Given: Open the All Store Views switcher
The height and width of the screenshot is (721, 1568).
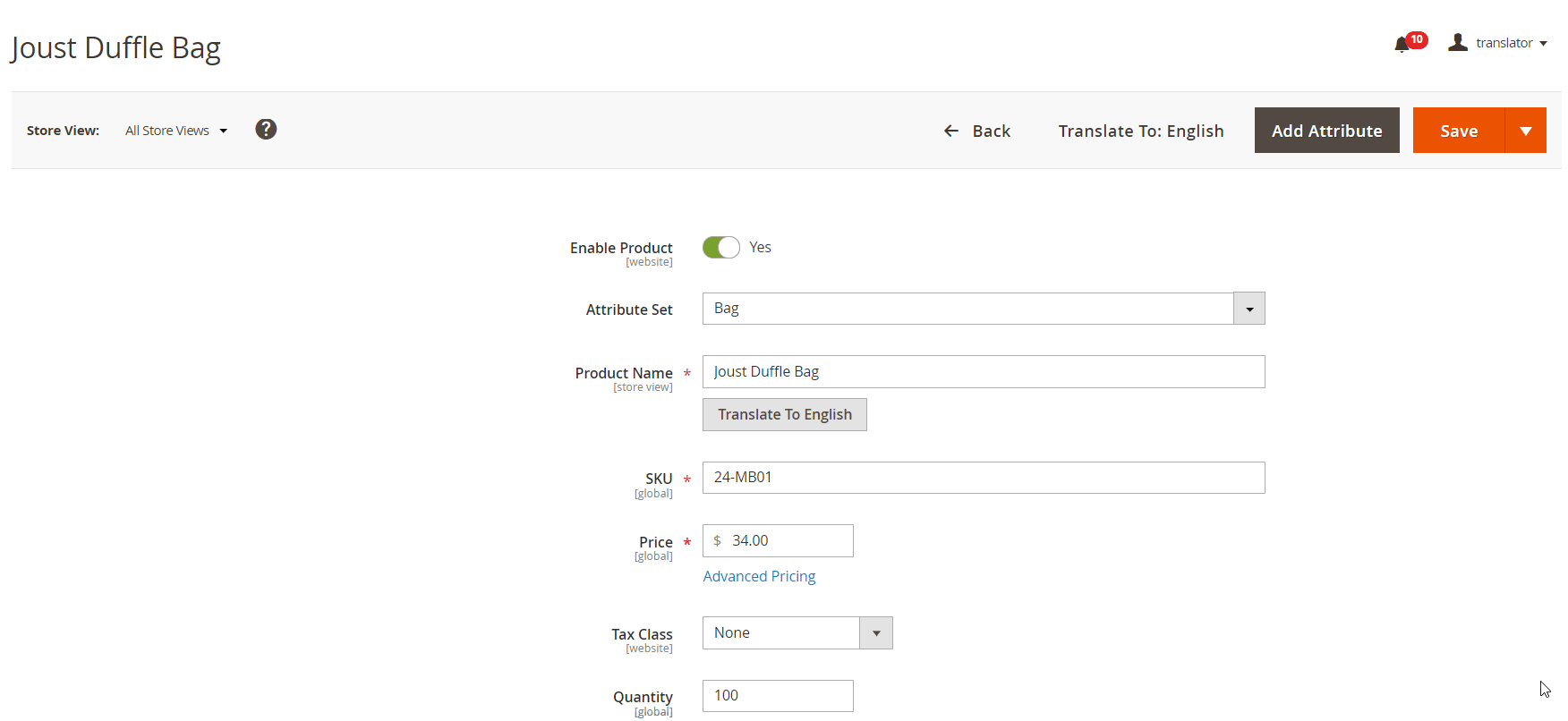Looking at the screenshot, I should click(176, 131).
